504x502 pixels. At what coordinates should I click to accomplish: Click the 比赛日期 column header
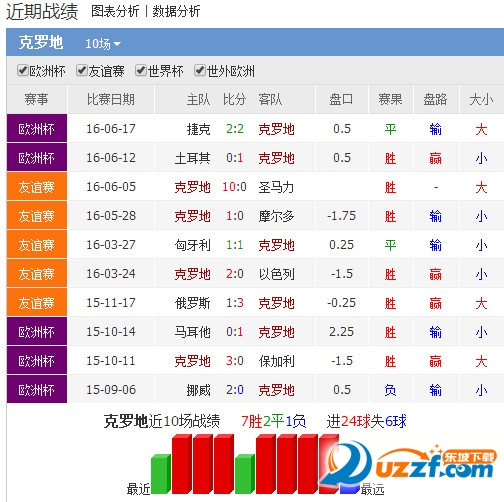pos(111,99)
